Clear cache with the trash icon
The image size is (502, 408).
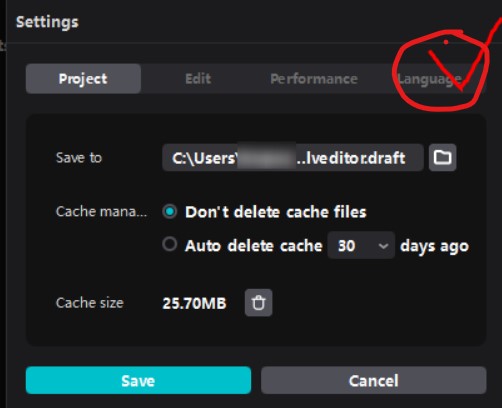[x=259, y=303]
